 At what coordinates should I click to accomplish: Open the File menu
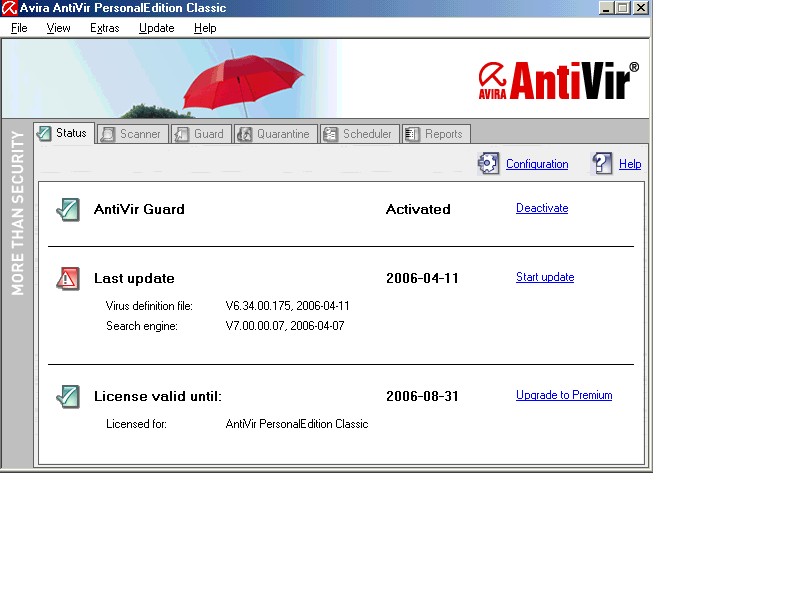click(x=19, y=28)
